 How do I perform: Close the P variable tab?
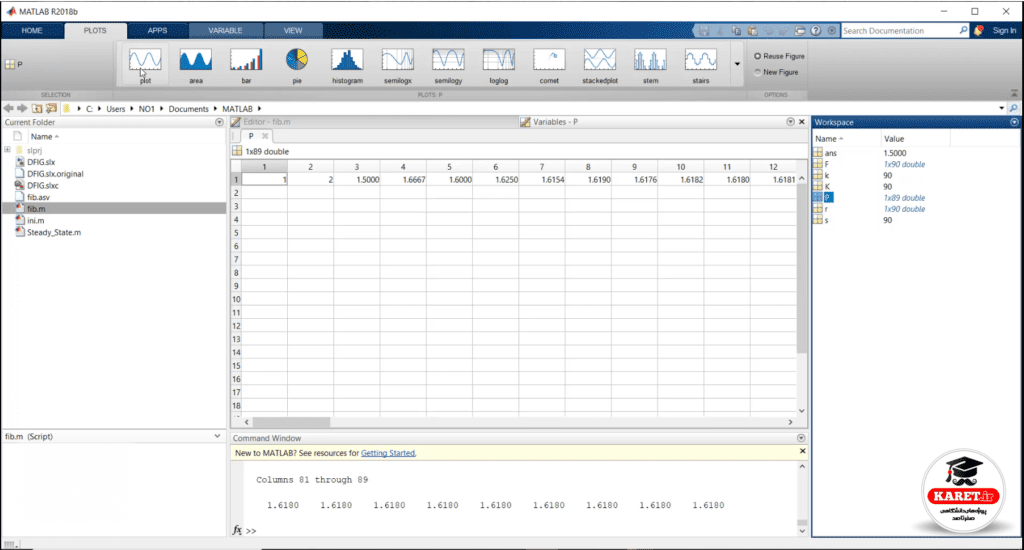pos(265,136)
